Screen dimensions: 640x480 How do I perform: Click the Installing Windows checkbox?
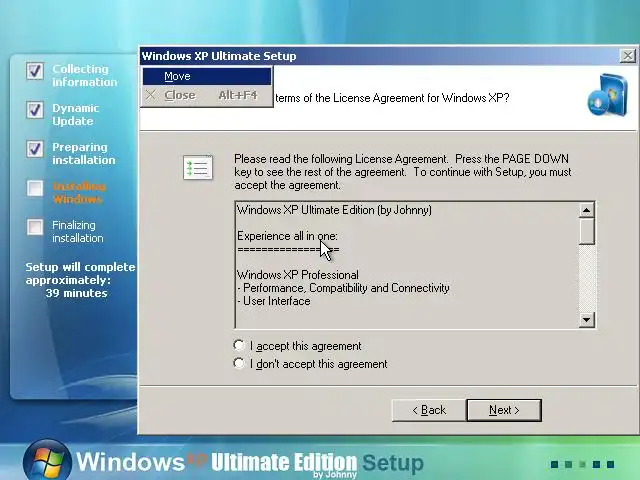pyautogui.click(x=35, y=188)
